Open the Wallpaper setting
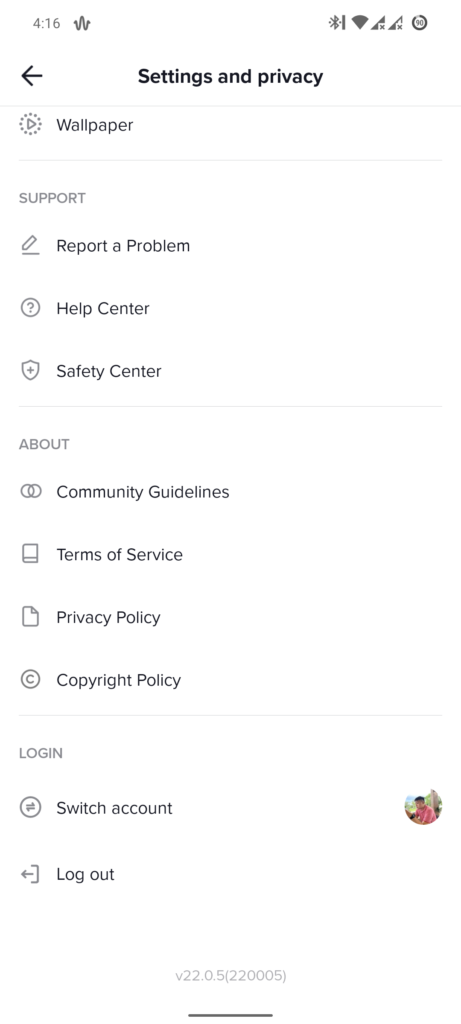Viewport: 461px width, 1024px height. [230, 125]
